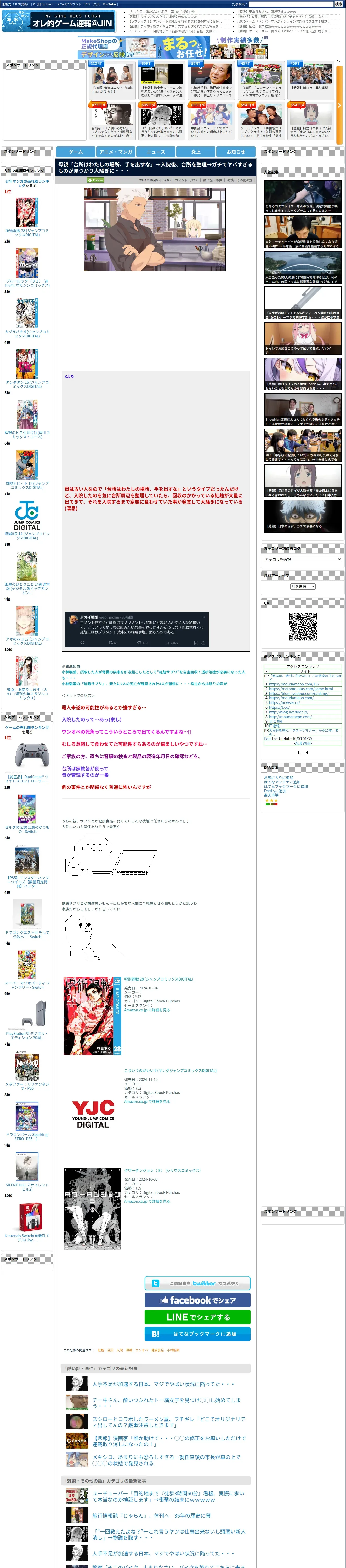
Task: Select the アニメ・マンガ navigation tab
Action: (116, 152)
